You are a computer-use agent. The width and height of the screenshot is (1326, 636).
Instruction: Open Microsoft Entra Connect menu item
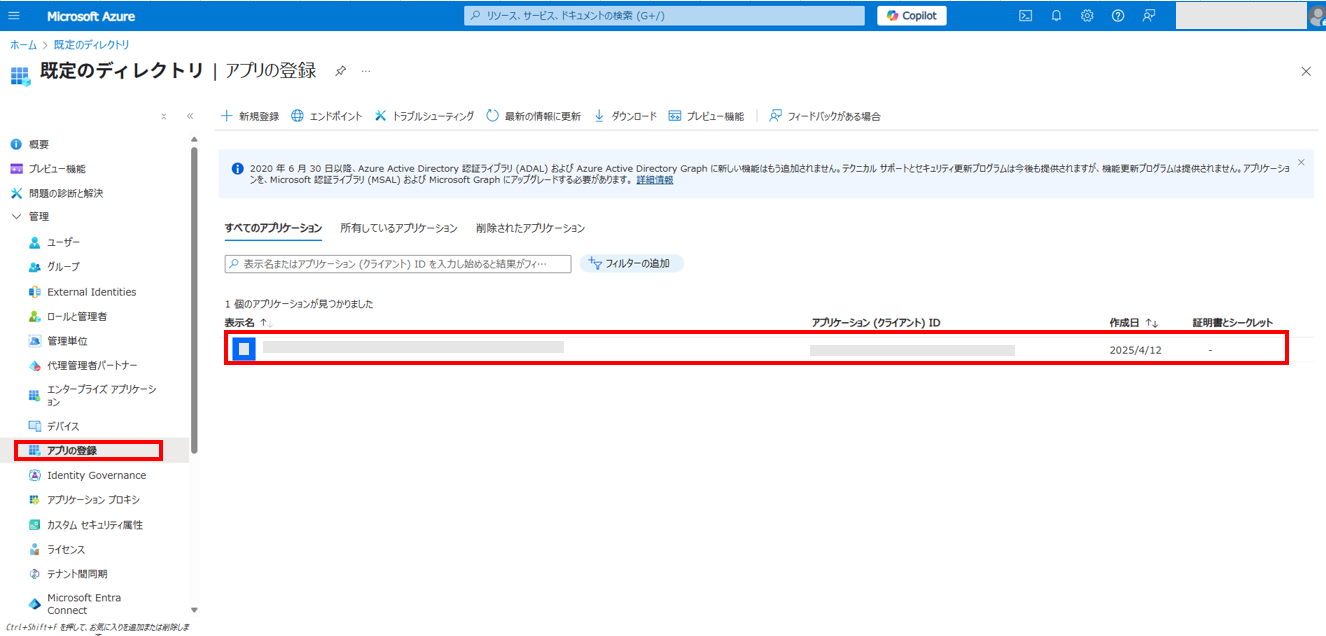[x=84, y=604]
